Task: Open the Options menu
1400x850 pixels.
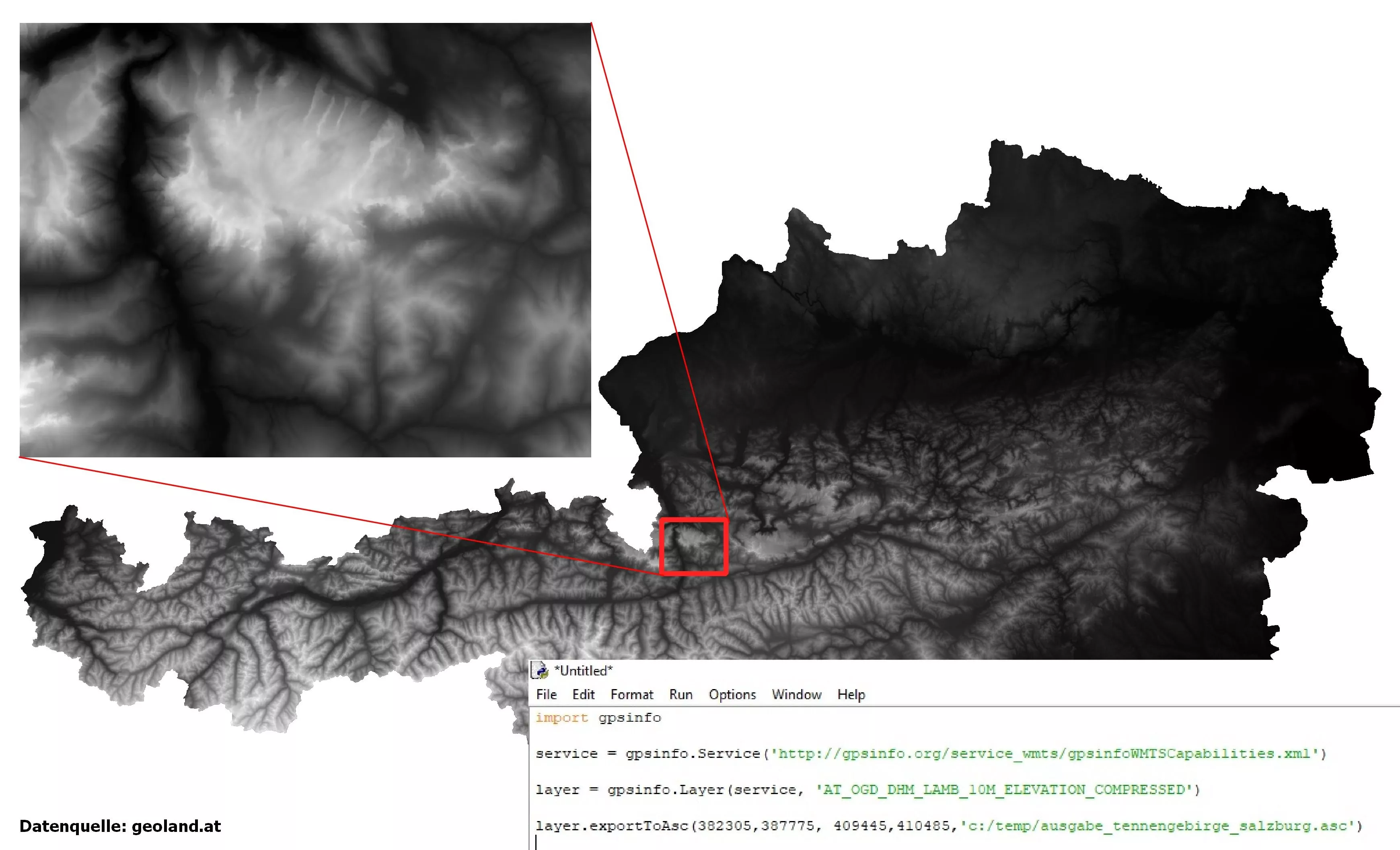Action: (732, 694)
